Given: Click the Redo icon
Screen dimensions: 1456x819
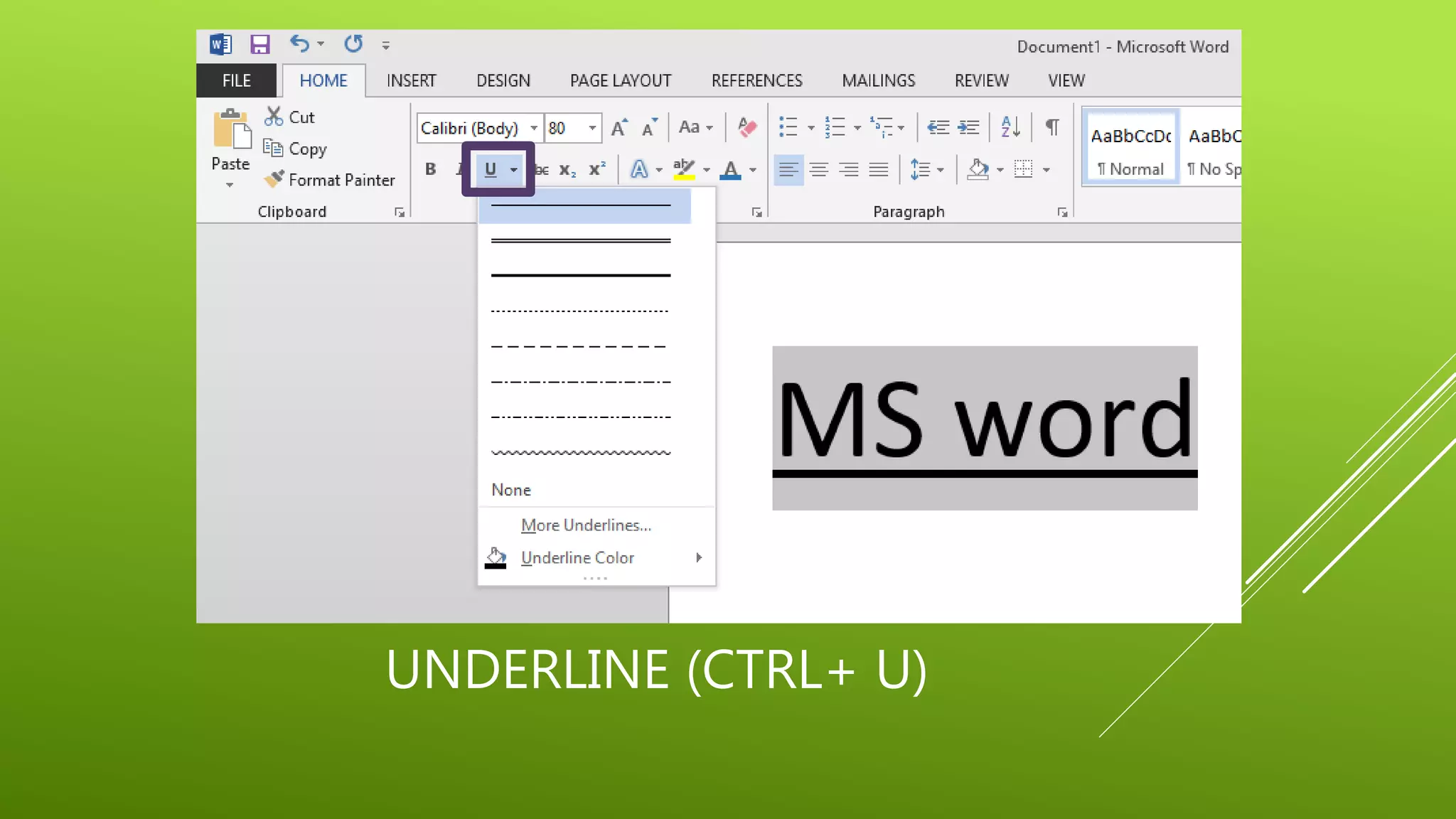Looking at the screenshot, I should (353, 44).
